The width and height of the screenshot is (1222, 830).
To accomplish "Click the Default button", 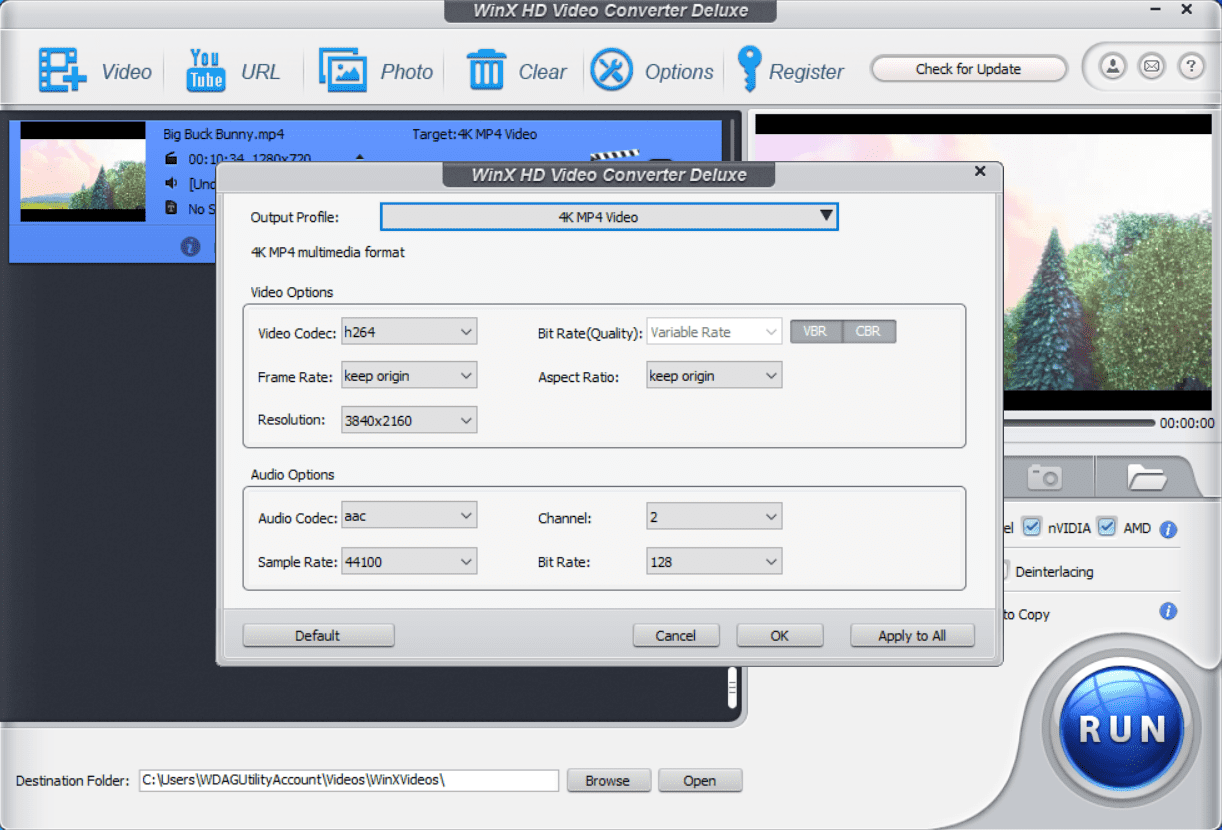I will [318, 635].
